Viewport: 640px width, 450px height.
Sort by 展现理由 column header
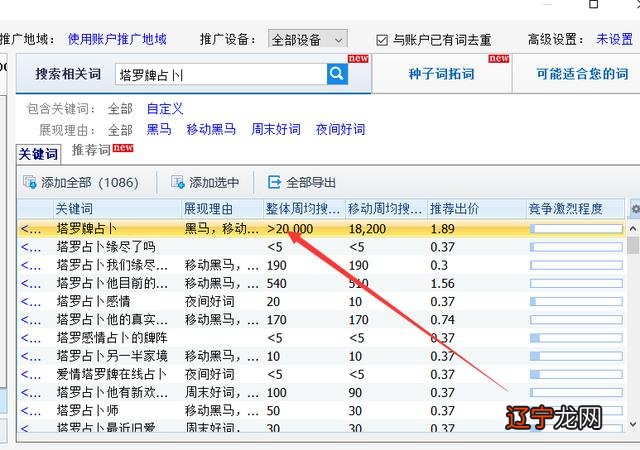click(222, 209)
